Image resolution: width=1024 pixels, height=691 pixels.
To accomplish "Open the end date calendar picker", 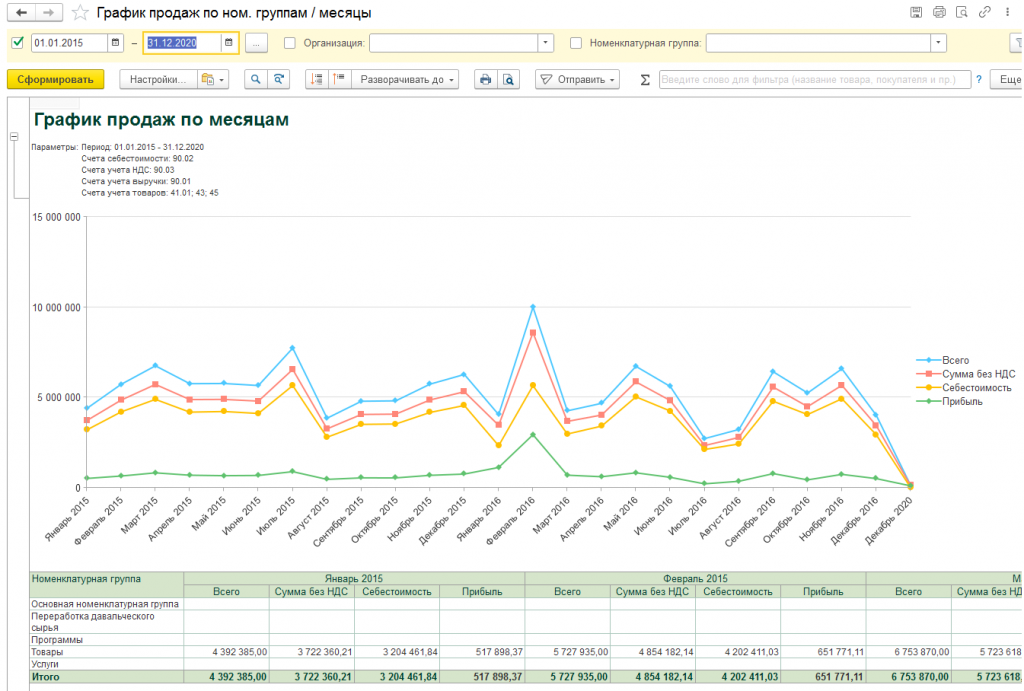I will point(229,43).
